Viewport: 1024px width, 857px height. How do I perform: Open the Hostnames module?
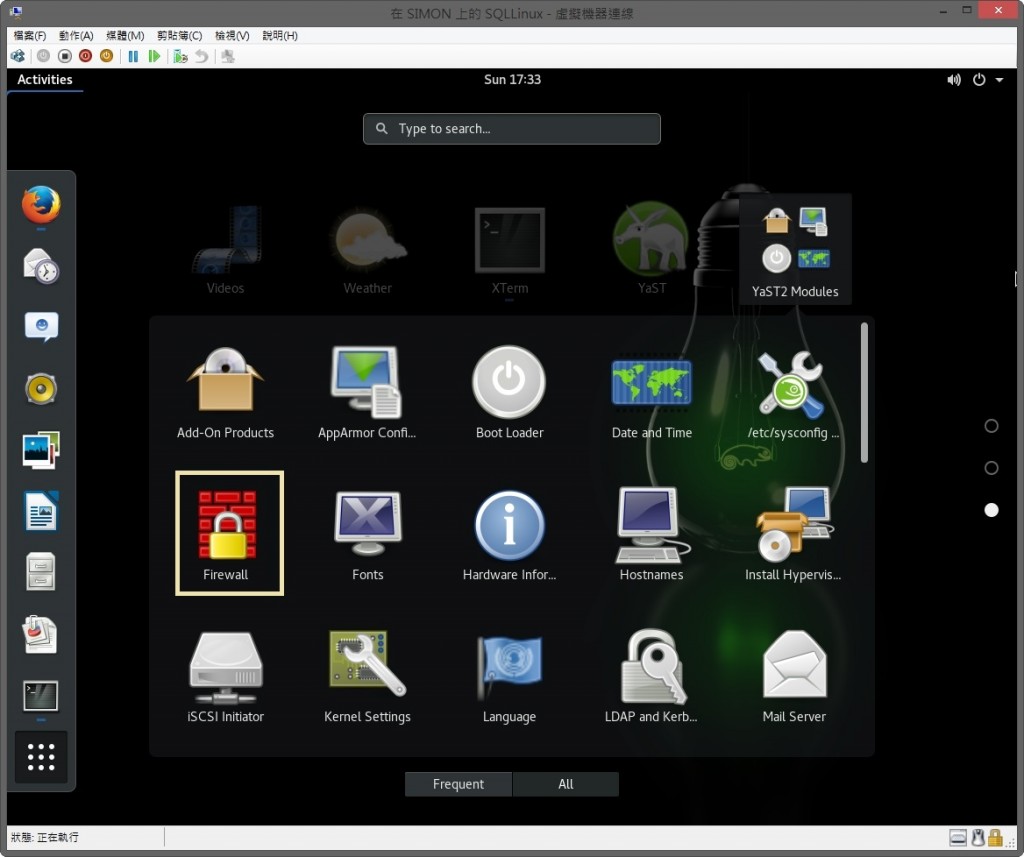[651, 534]
